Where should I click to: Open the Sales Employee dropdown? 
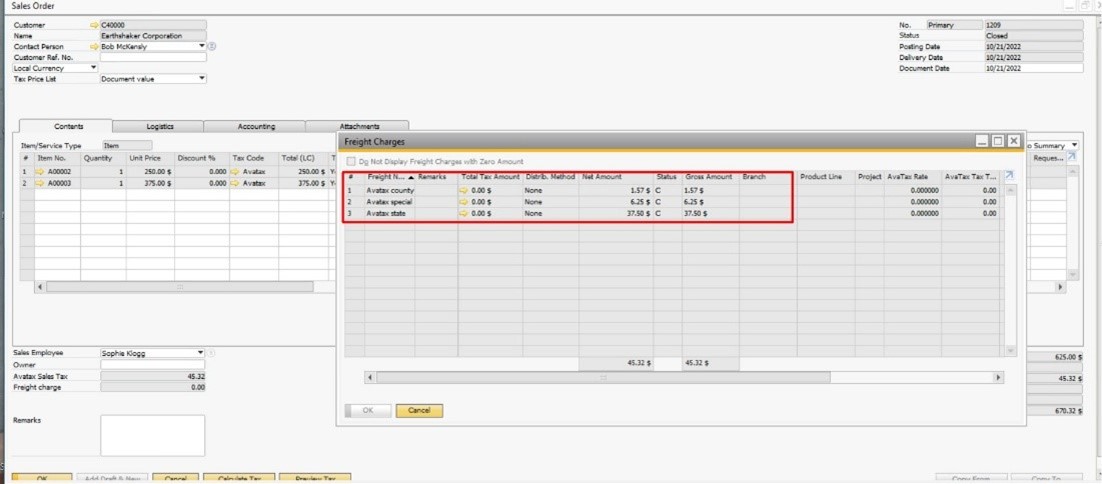tap(201, 353)
